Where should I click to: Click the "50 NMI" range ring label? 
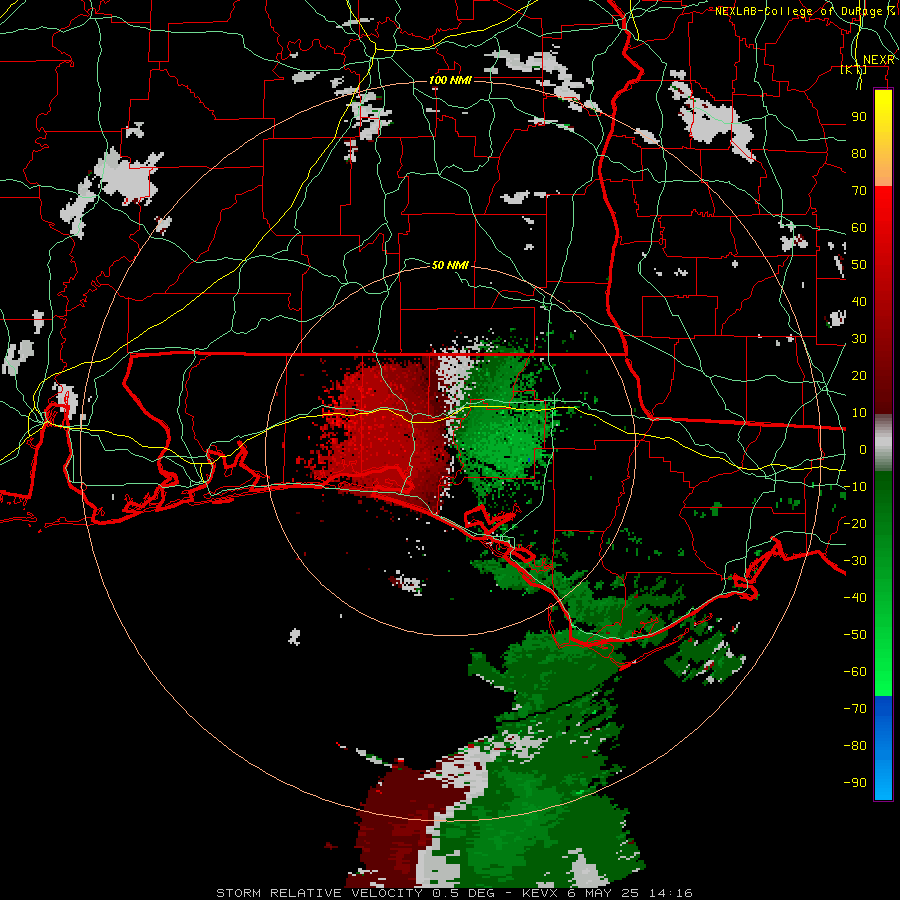(450, 265)
